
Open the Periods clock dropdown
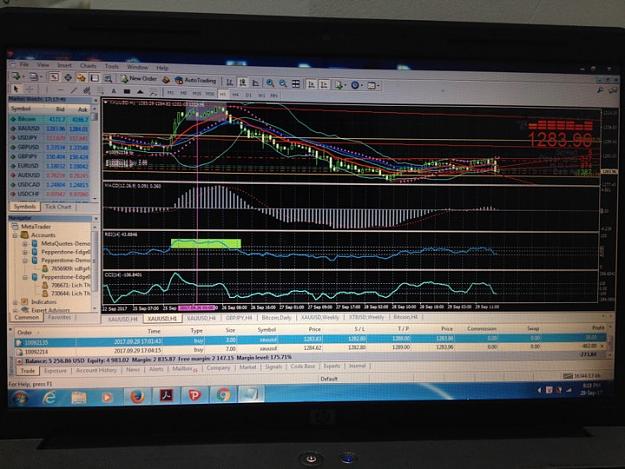click(356, 85)
